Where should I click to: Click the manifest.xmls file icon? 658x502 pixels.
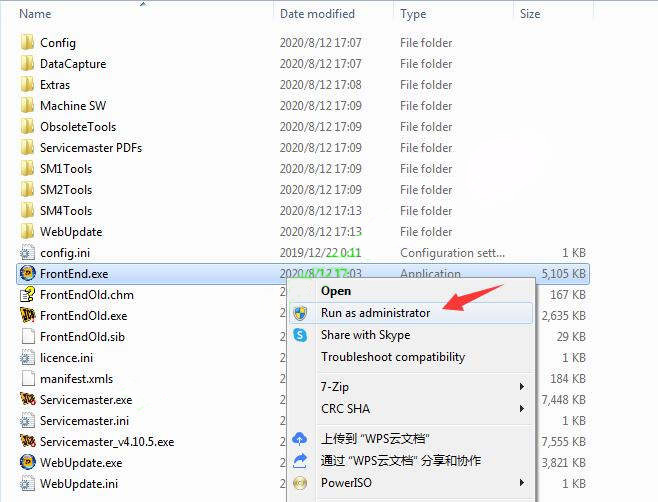(27, 378)
